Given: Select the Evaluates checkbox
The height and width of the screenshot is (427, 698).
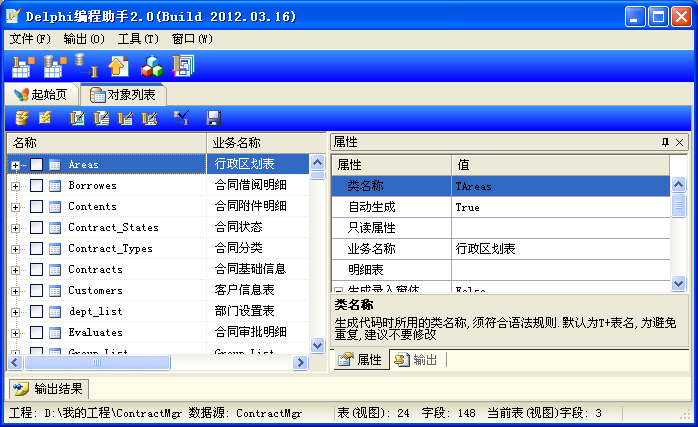Looking at the screenshot, I should click(37, 332).
